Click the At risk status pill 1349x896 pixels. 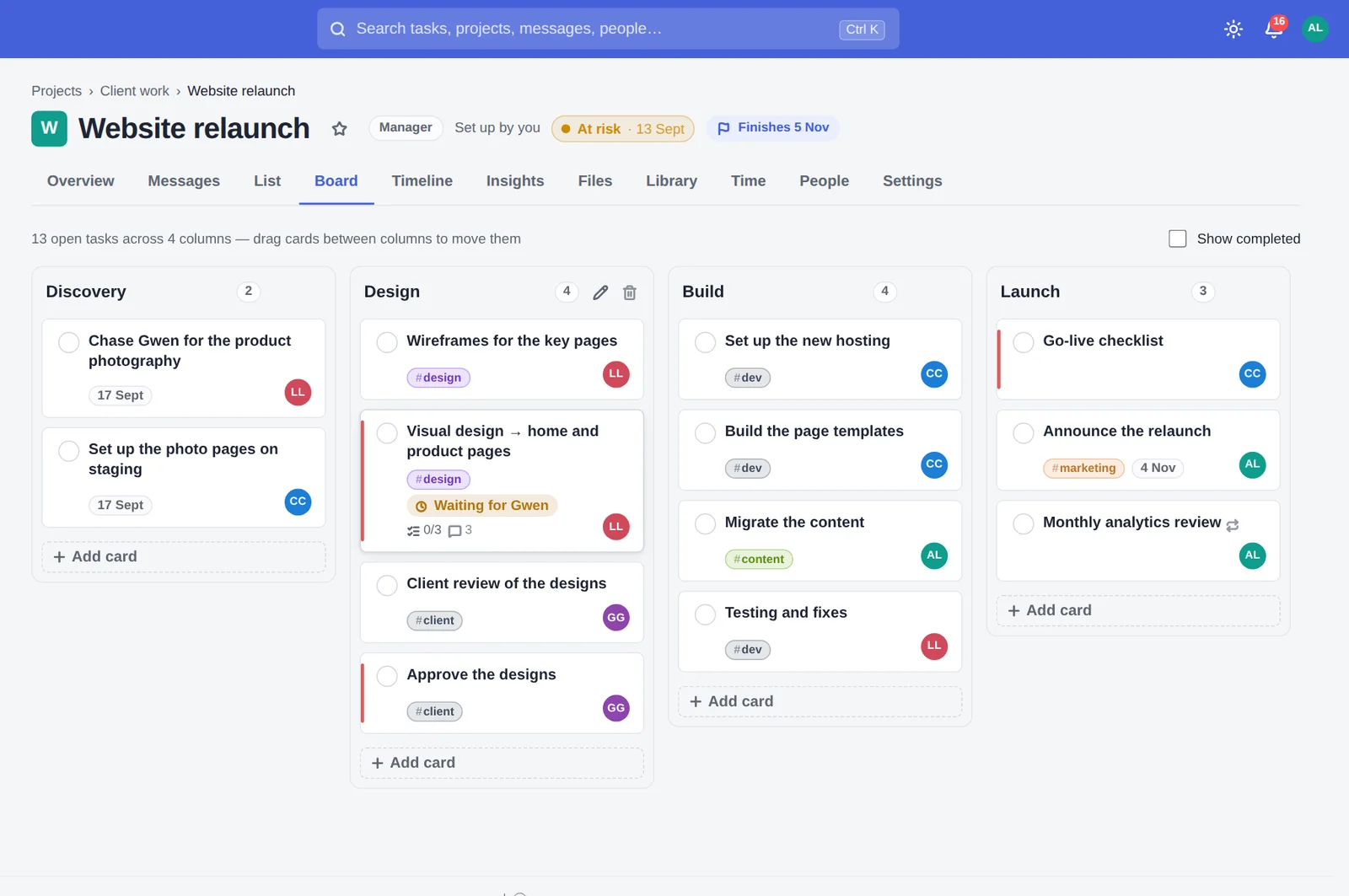(622, 129)
